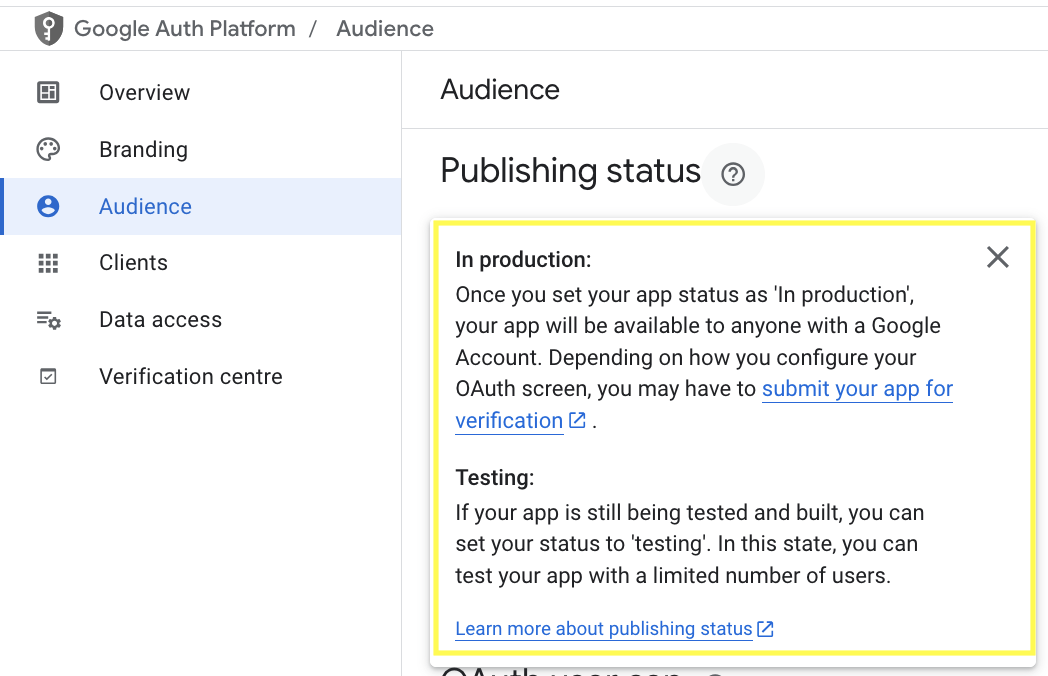1048x676 pixels.
Task: Open the Overview sidebar item
Action: [x=201, y=92]
